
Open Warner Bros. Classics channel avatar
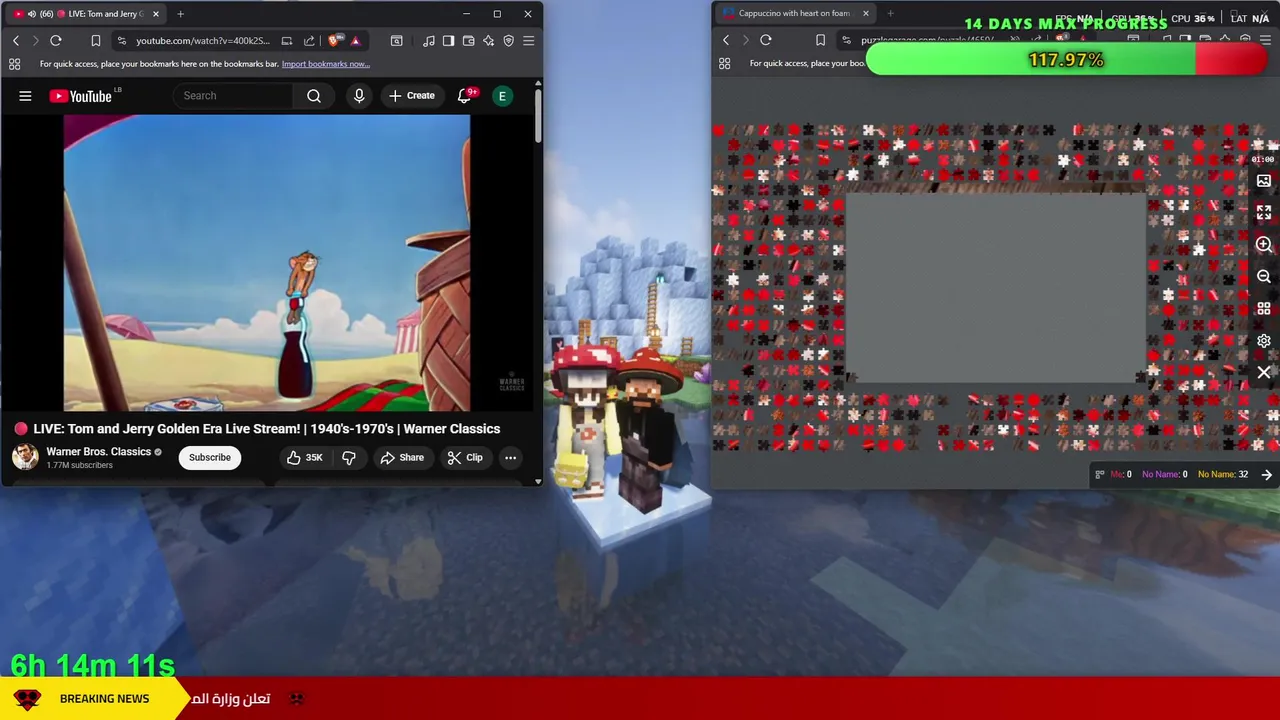pyautogui.click(x=25, y=457)
